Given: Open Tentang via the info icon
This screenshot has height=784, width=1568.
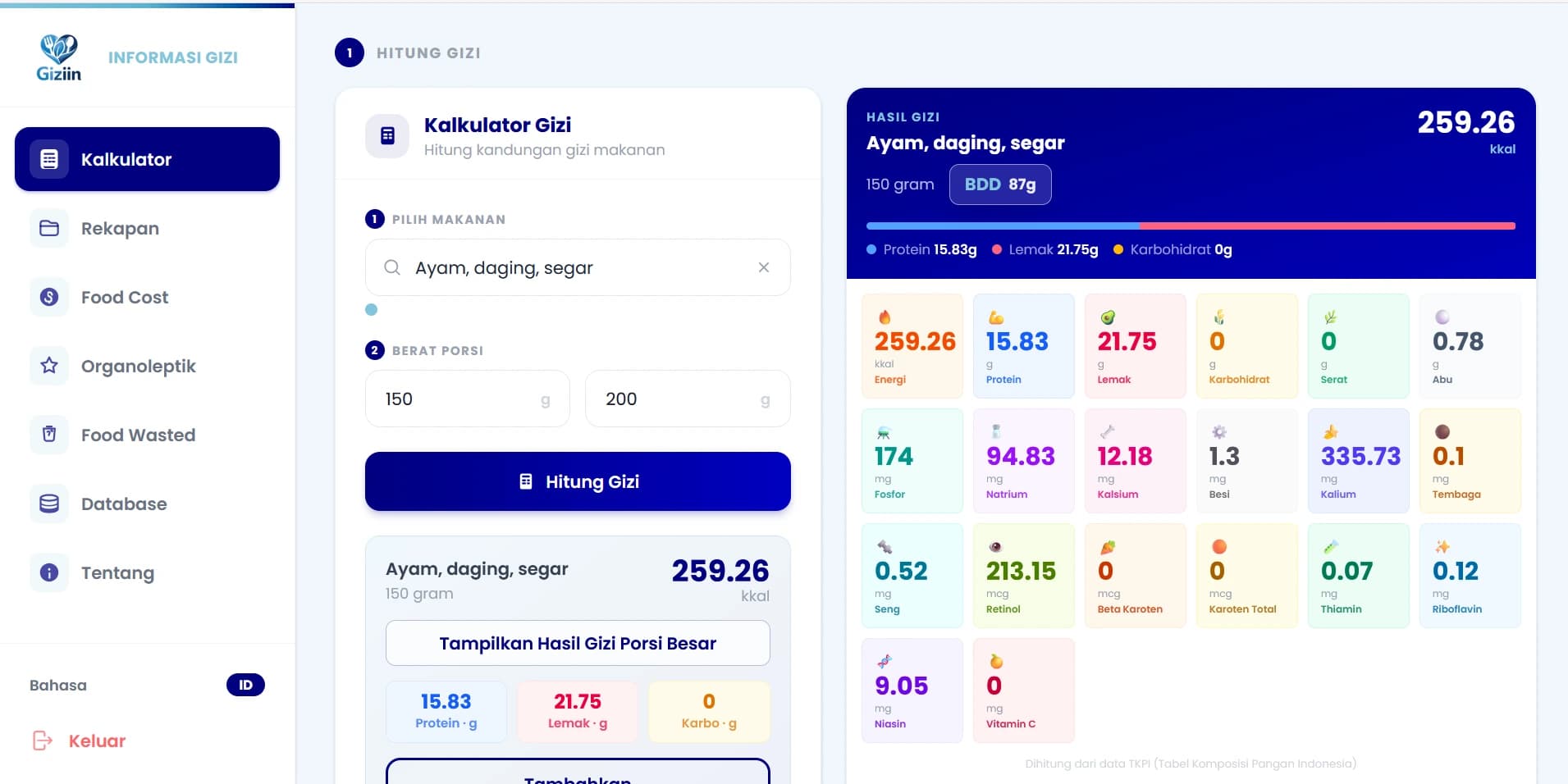Looking at the screenshot, I should click(49, 572).
